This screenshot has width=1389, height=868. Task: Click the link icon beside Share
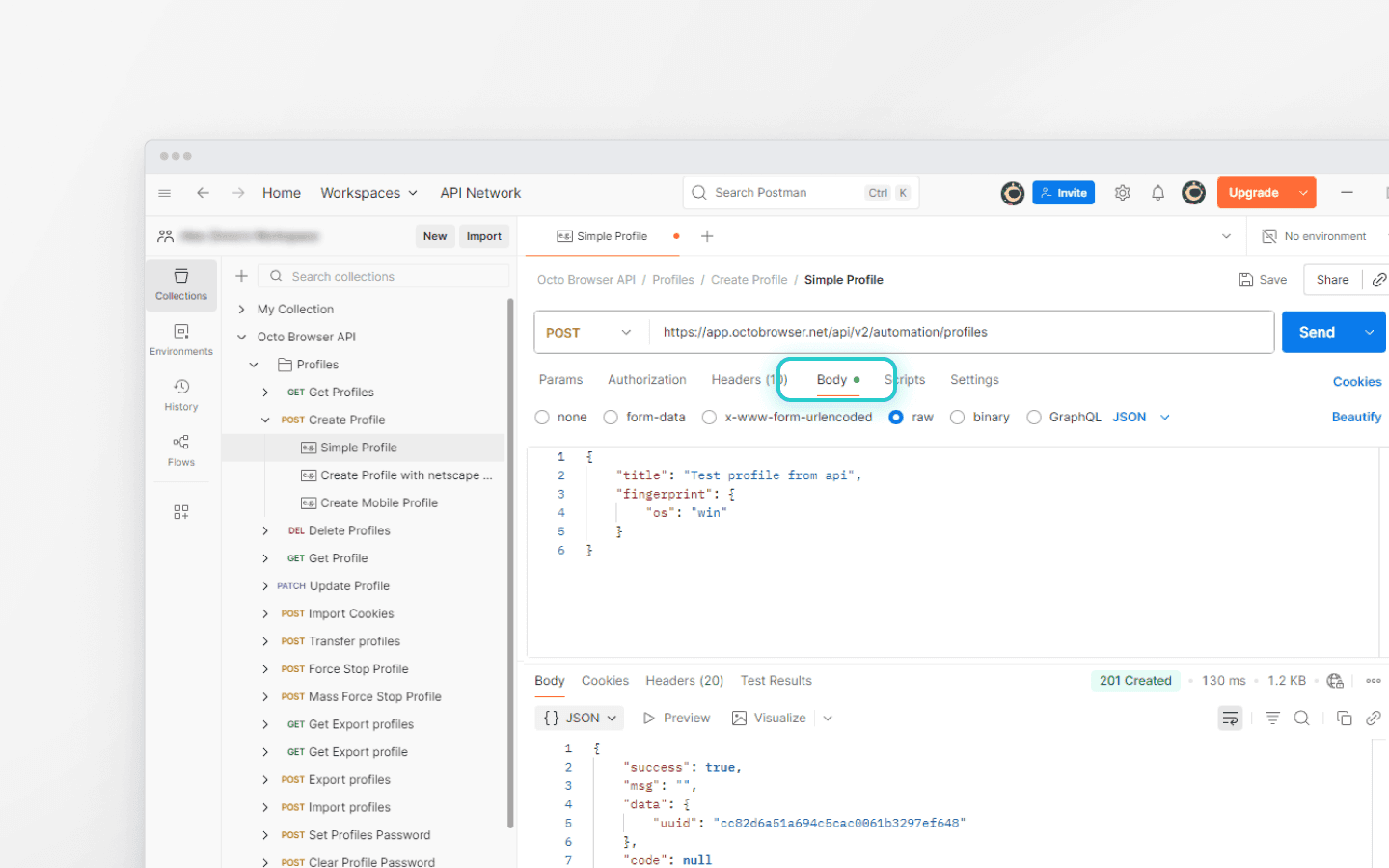[x=1378, y=280]
